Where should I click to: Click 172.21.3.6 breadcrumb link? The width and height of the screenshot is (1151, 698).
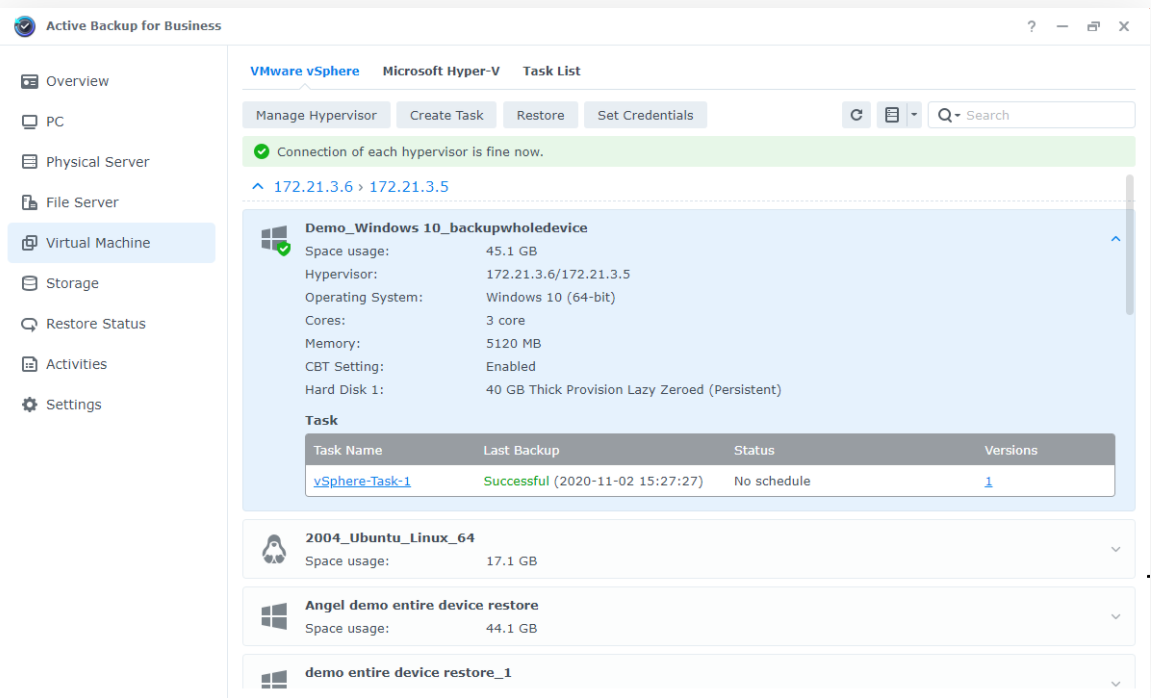coord(313,186)
